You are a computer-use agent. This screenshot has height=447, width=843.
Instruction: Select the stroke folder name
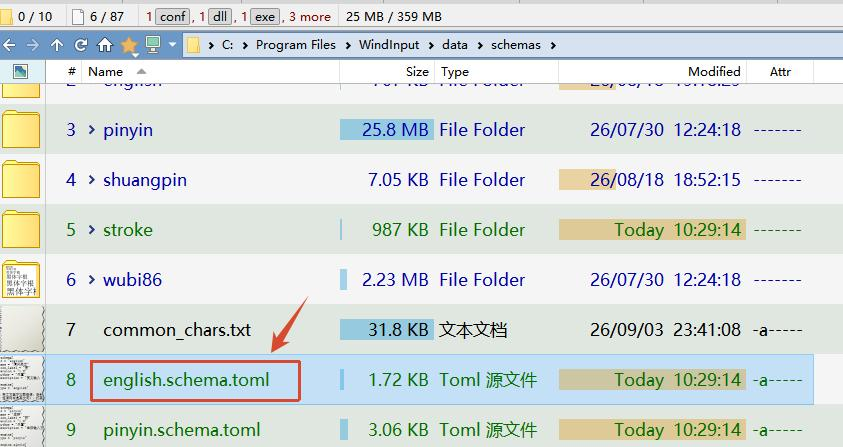(x=128, y=230)
